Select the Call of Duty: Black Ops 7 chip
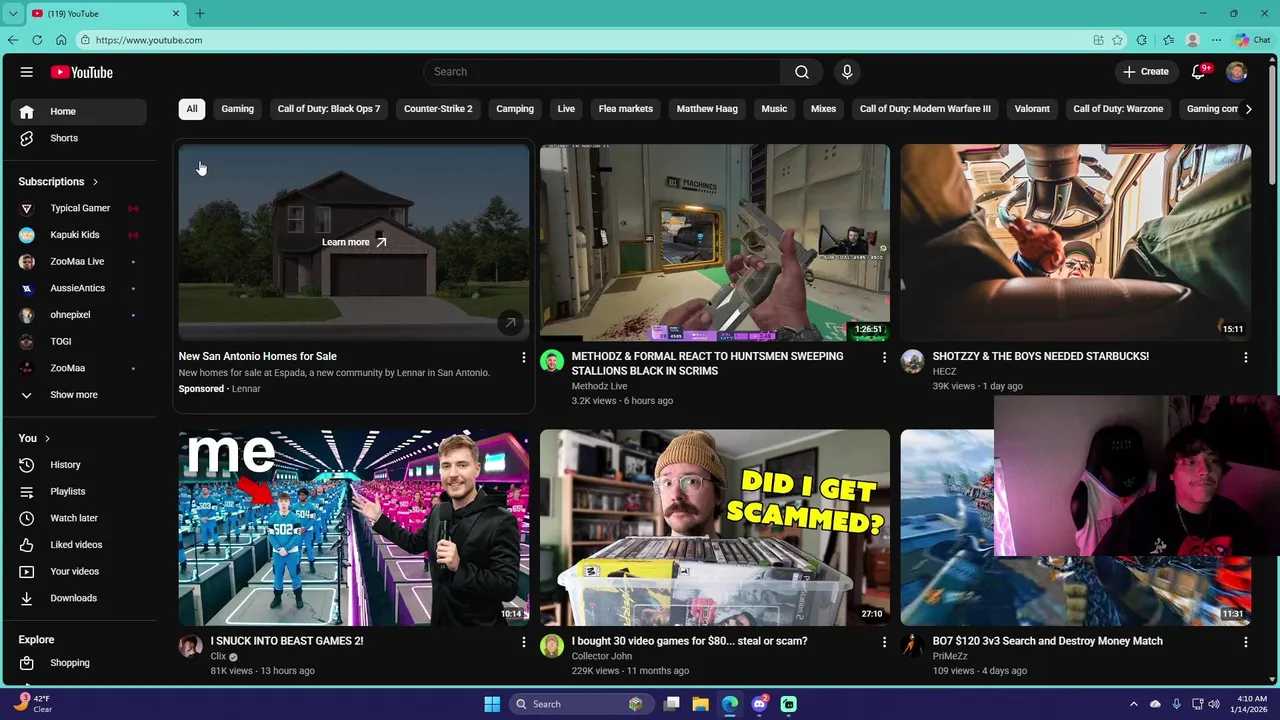Viewport: 1280px width, 720px height. point(329,109)
